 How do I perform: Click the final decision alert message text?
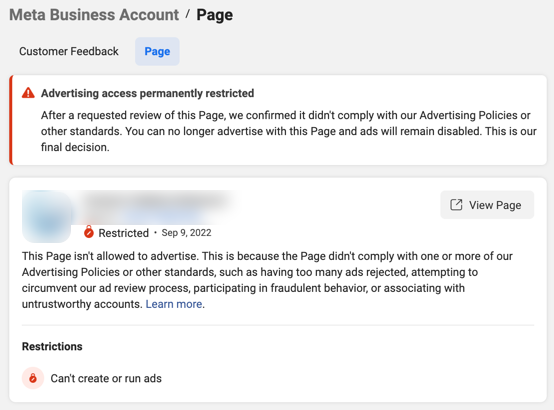pos(289,131)
